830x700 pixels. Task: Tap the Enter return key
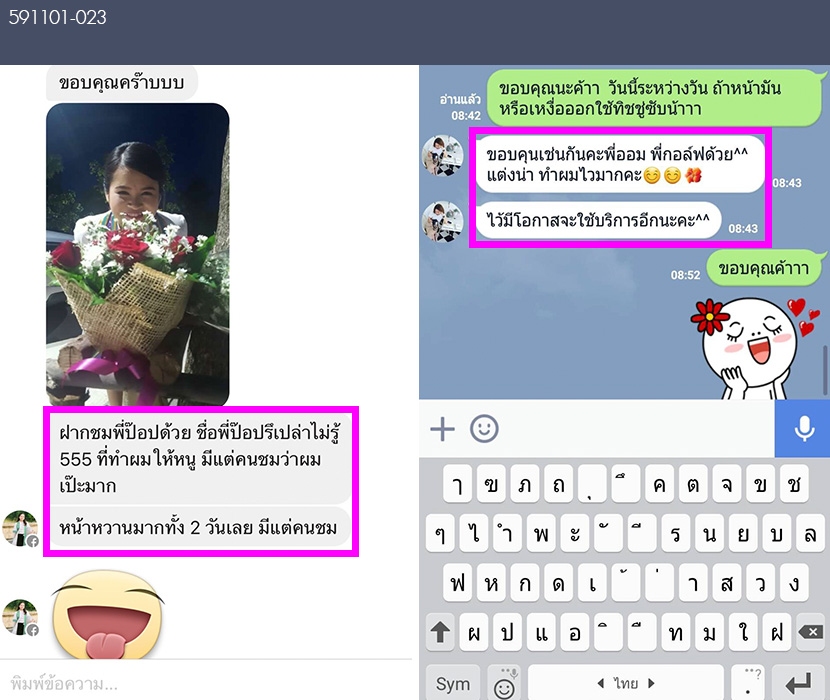point(799,683)
